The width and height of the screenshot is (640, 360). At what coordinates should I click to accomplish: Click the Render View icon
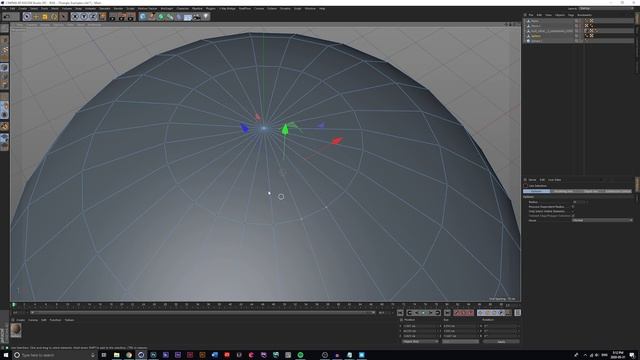(113, 17)
